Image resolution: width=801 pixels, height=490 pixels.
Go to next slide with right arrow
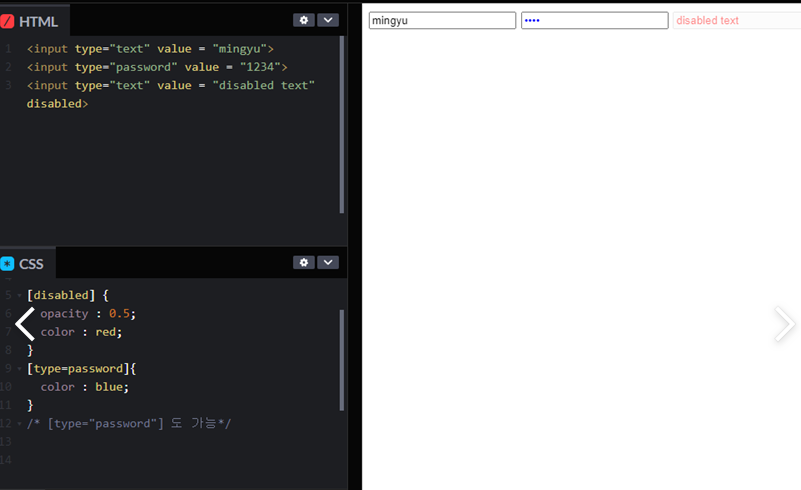click(785, 324)
